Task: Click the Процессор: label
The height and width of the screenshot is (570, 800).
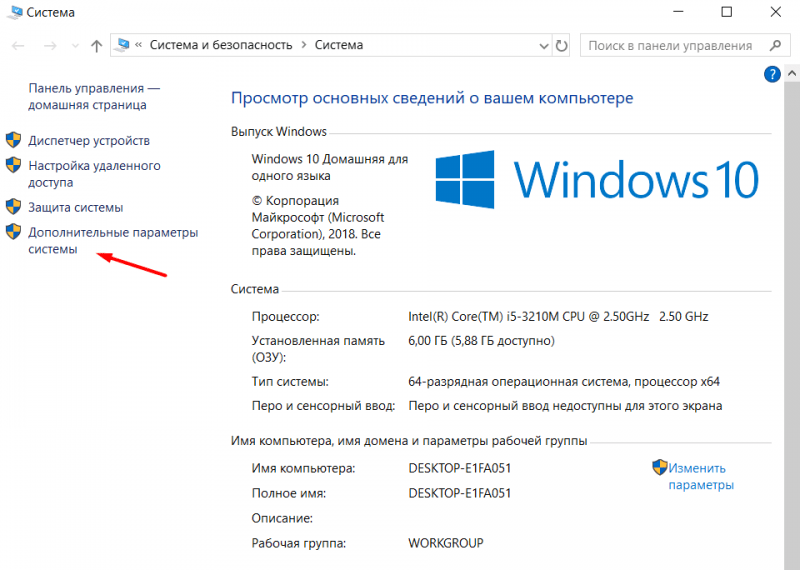Action: coord(285,316)
